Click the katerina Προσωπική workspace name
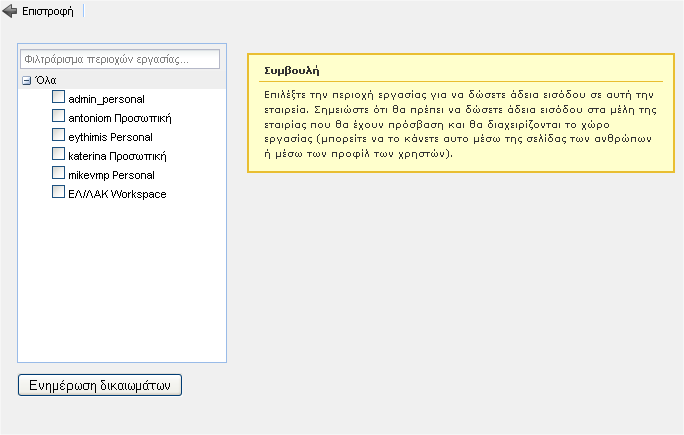The width and height of the screenshot is (684, 435). coord(116,156)
